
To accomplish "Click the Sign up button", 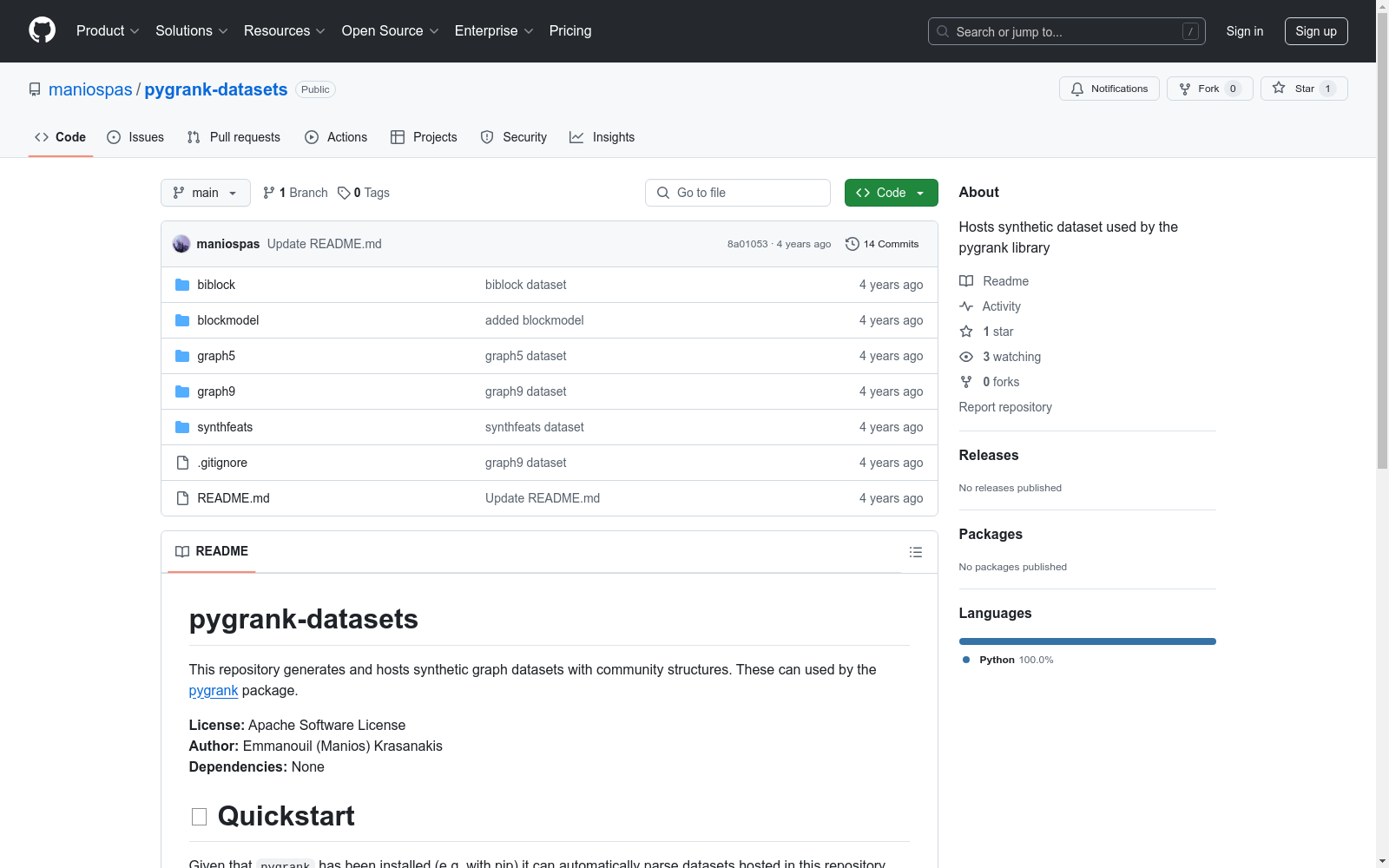I will (x=1316, y=31).
